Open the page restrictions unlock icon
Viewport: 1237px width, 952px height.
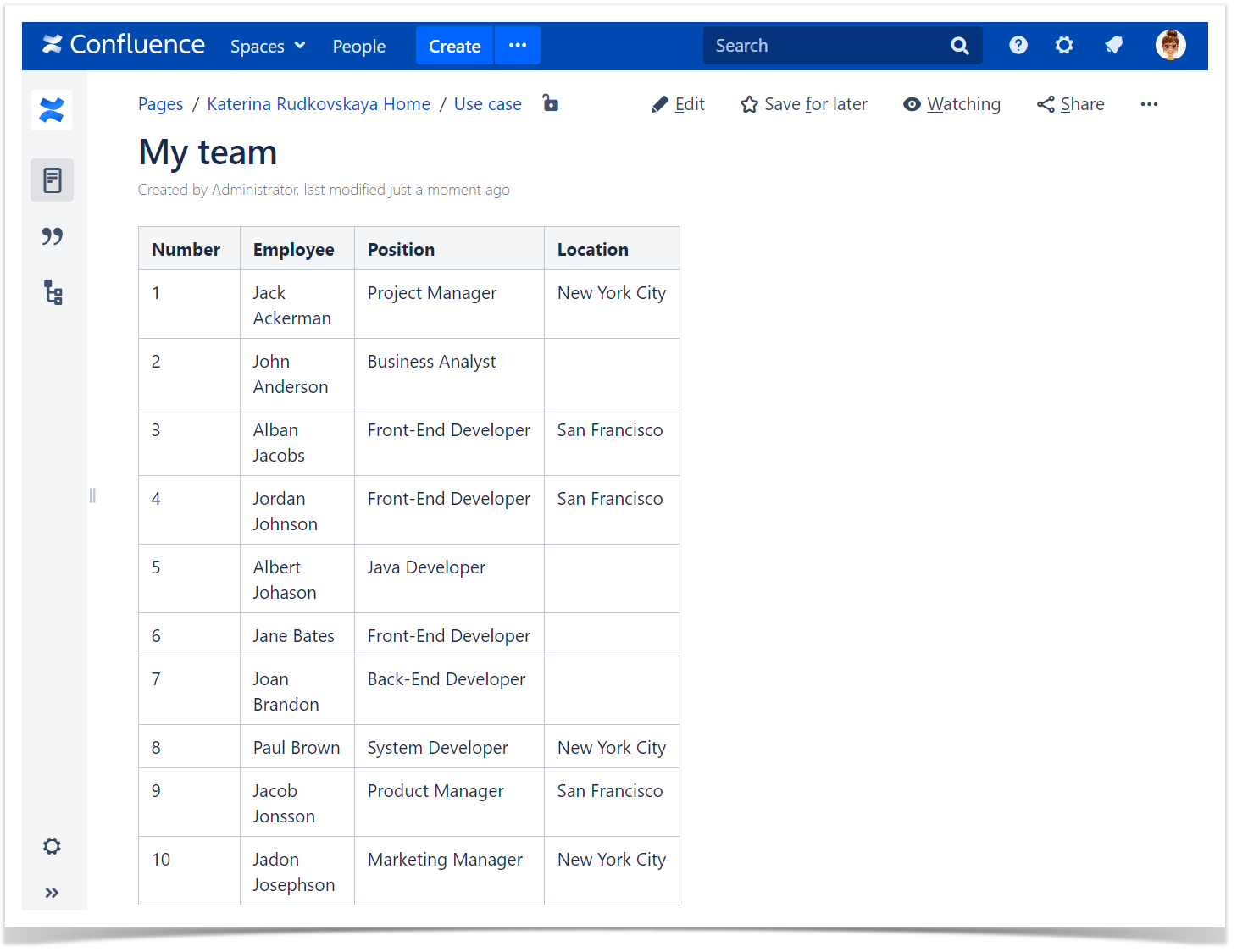[551, 103]
